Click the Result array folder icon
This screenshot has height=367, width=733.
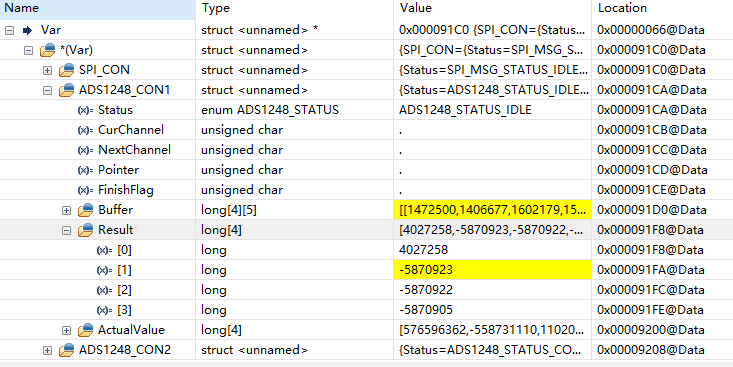click(86, 230)
